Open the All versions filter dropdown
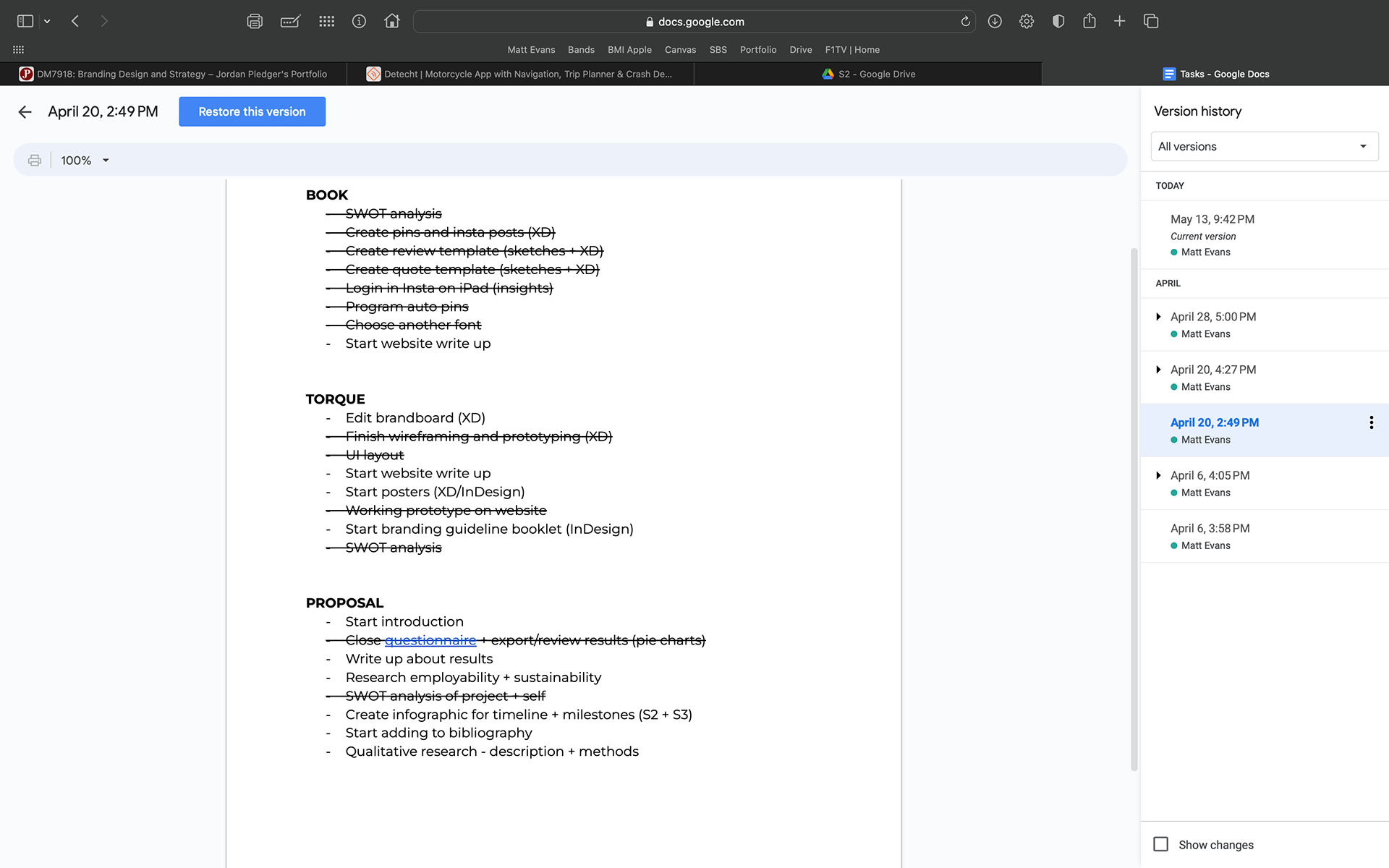Screen dimensions: 1389x868 pos(1264,146)
